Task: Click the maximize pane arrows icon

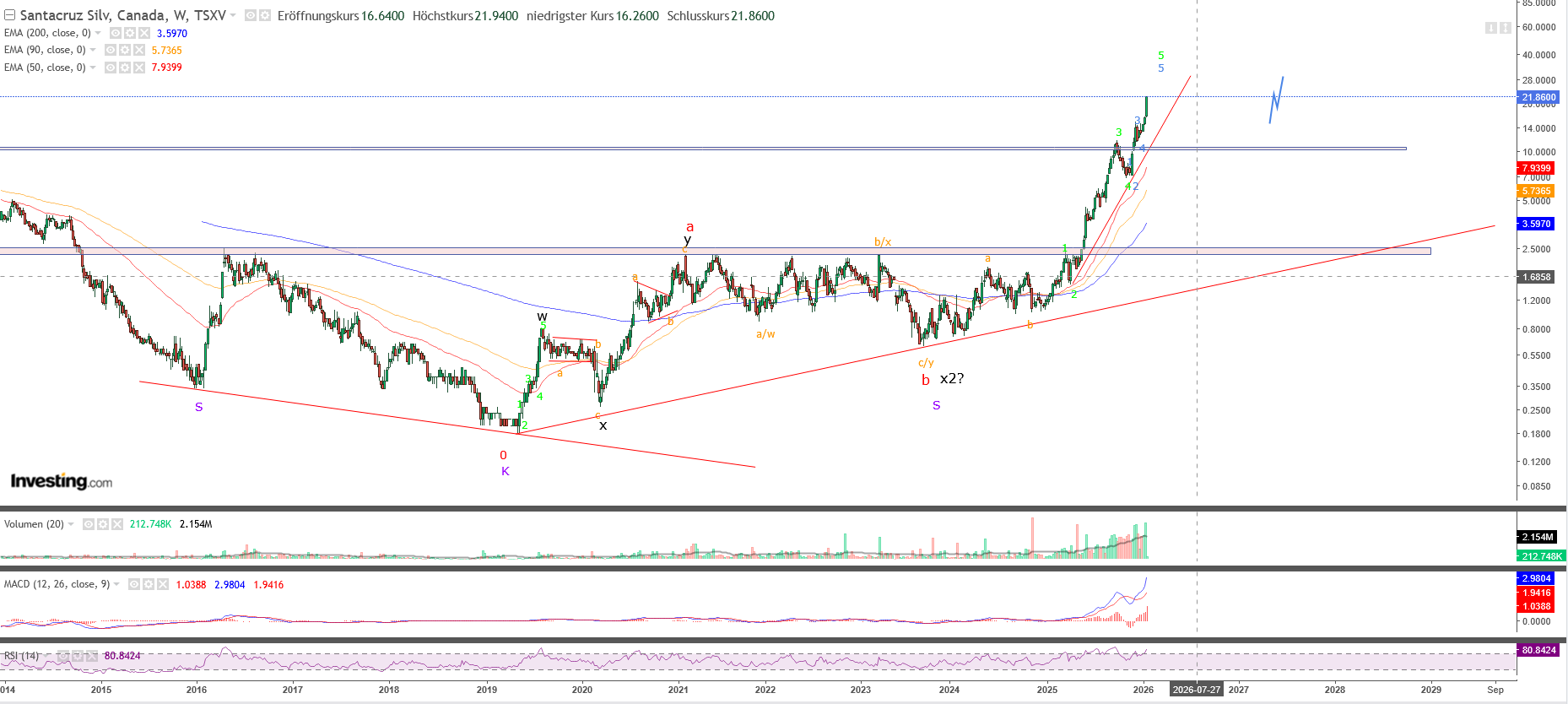Action: [x=1505, y=28]
